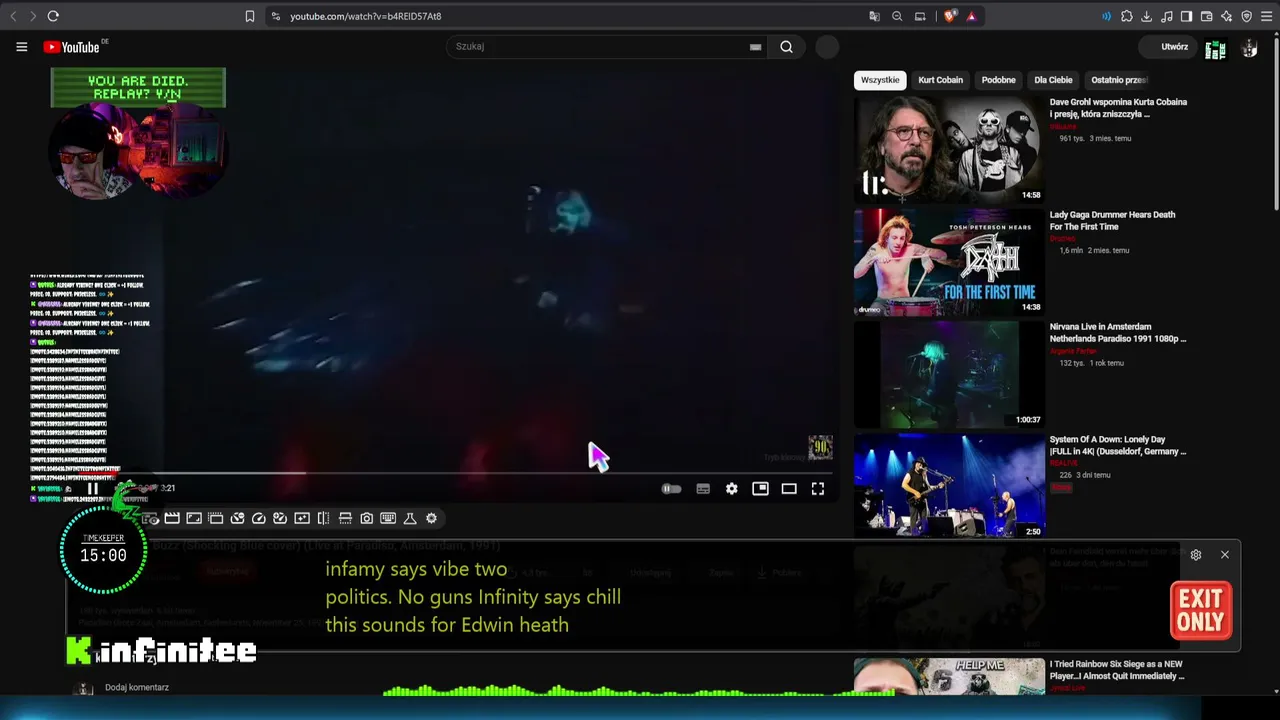Pause the video with the pause button

click(92, 489)
